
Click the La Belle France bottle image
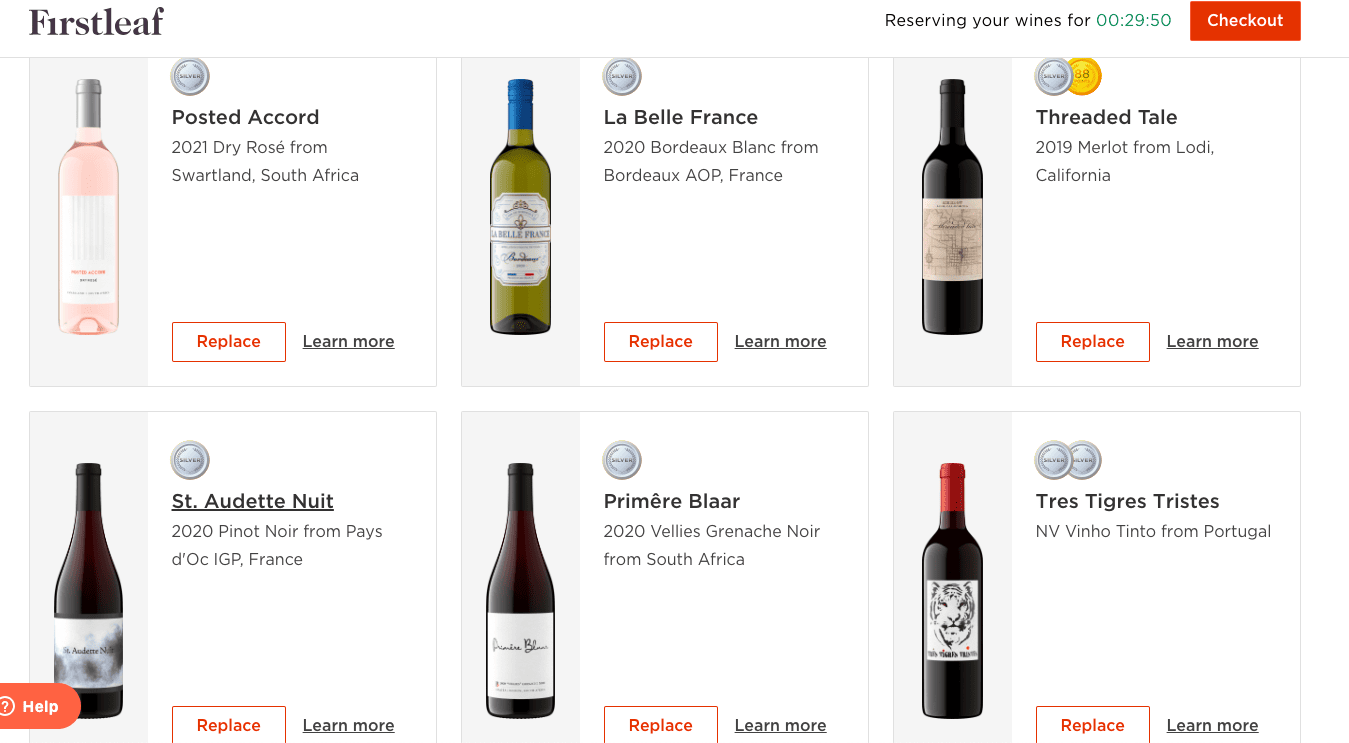[x=520, y=207]
